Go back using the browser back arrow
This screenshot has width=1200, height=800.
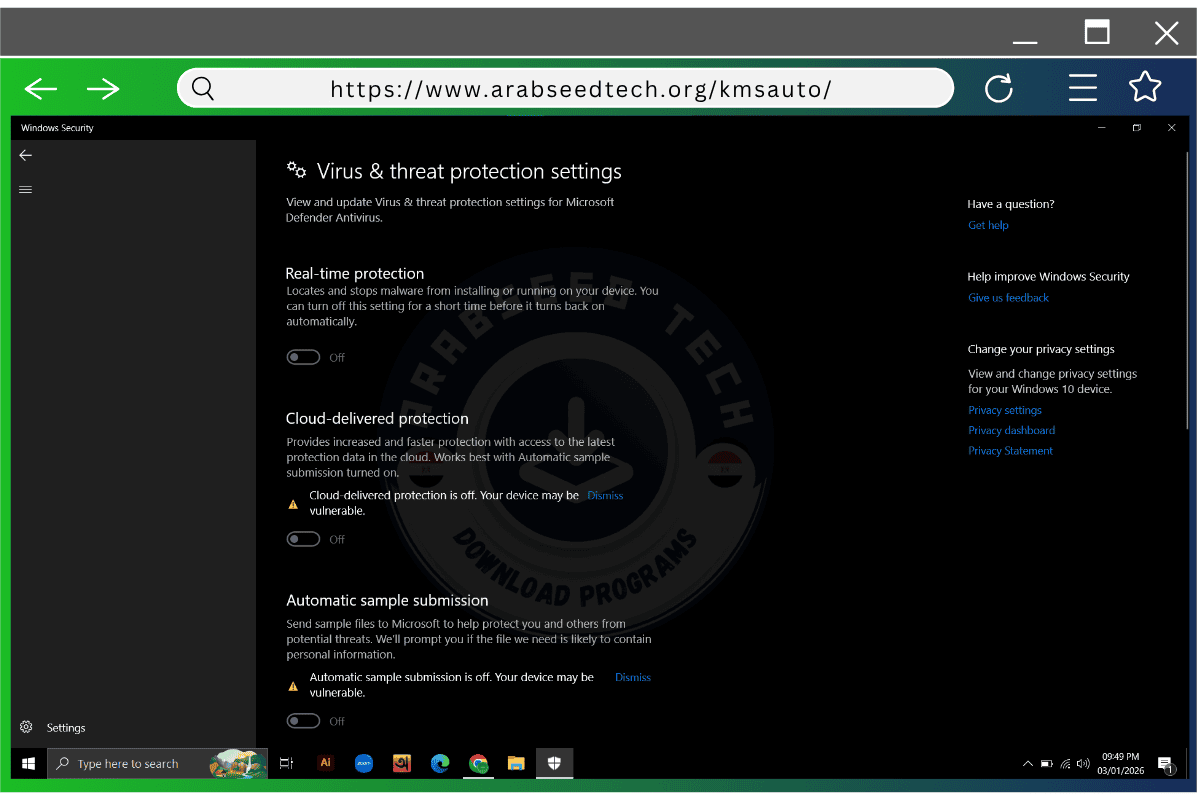click(41, 89)
